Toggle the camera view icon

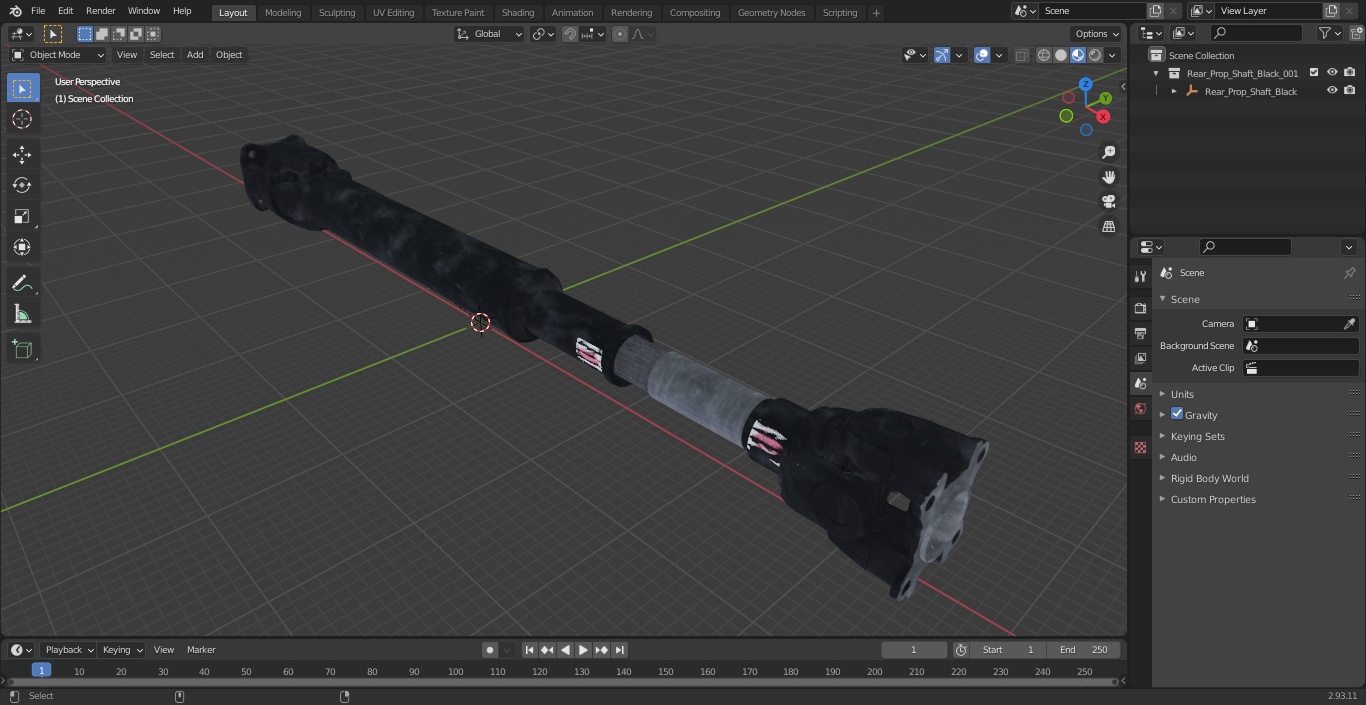1108,202
